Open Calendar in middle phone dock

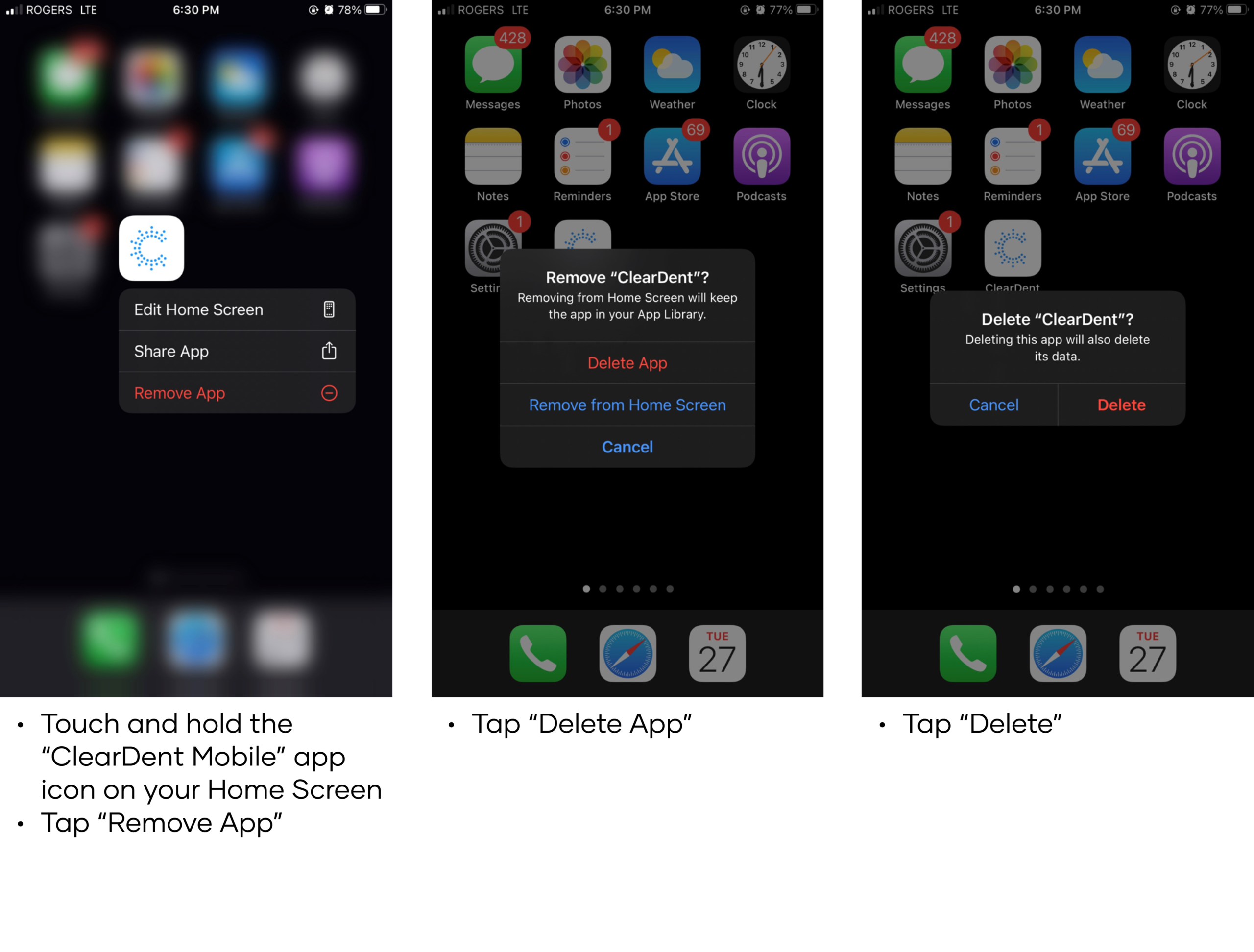point(717,653)
